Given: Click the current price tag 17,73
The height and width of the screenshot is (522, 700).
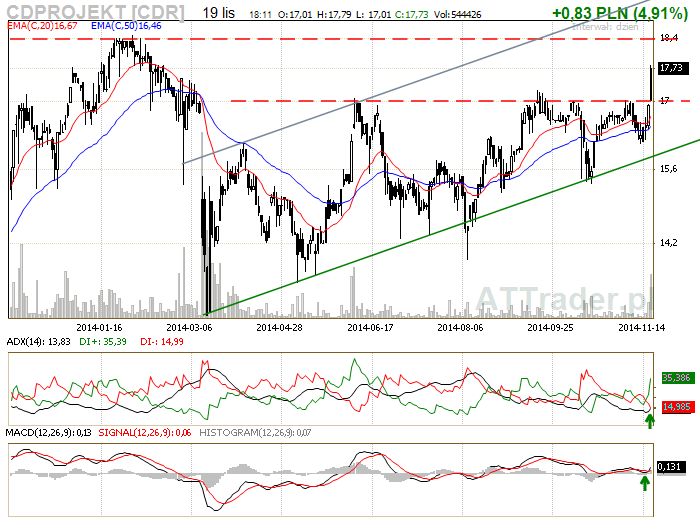Looking at the screenshot, I should pos(672,68).
